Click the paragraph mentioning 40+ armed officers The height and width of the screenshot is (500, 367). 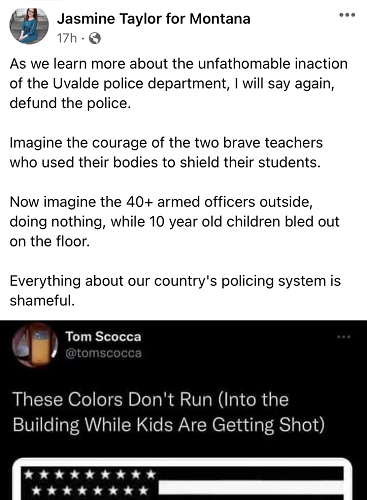pyautogui.click(x=174, y=222)
